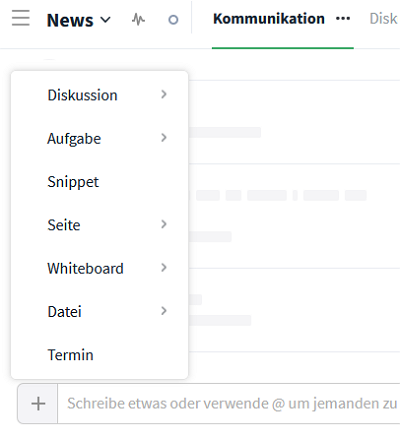
Task: Expand the Whiteboard submenu arrow
Action: click(164, 268)
